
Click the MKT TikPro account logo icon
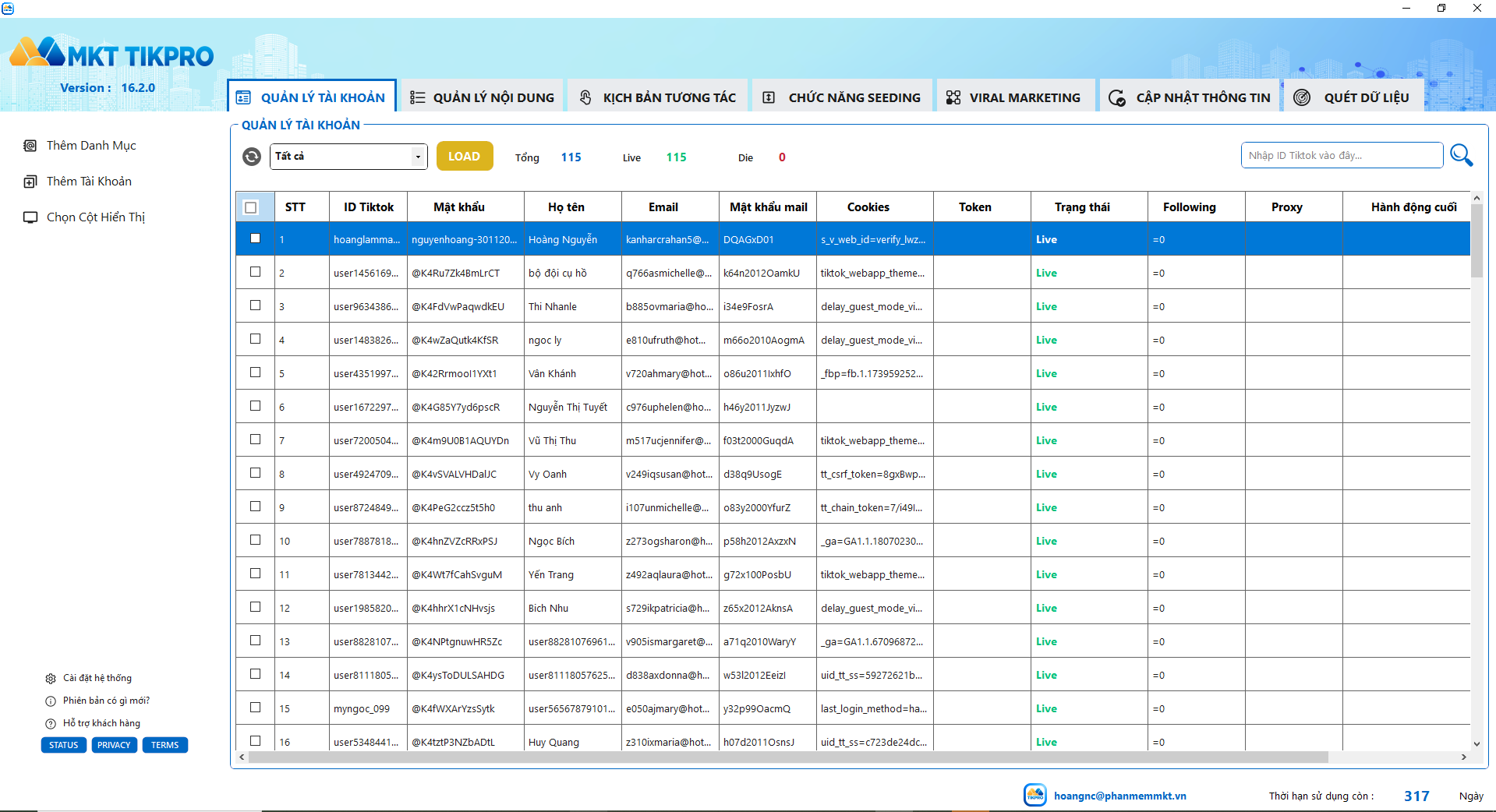pos(1035,795)
